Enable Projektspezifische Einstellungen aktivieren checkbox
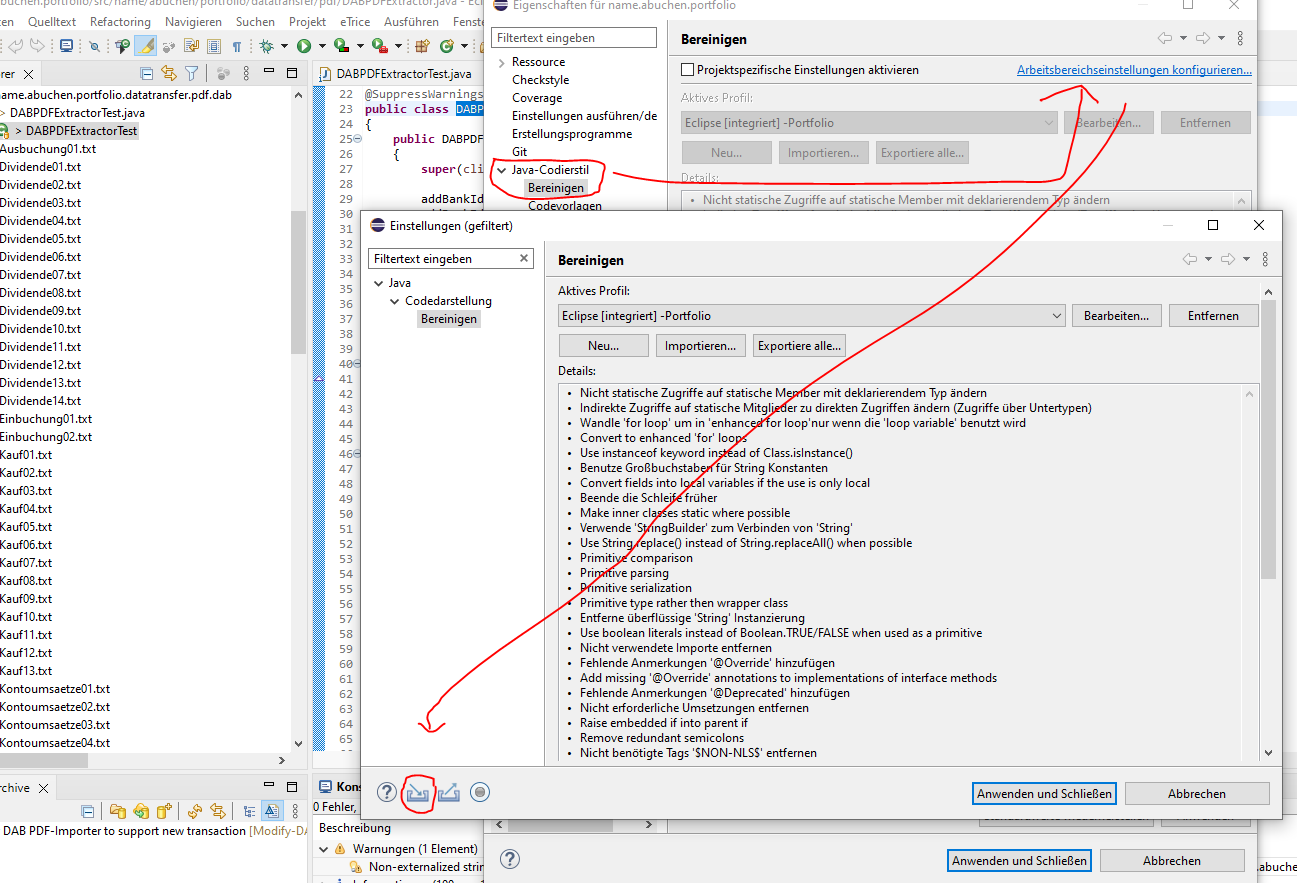This screenshot has width=1297, height=883. pos(687,70)
